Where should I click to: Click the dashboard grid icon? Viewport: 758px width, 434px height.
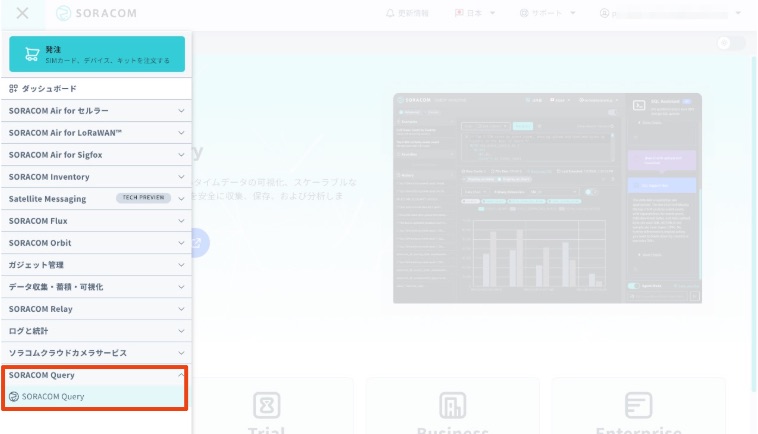tap(13, 88)
